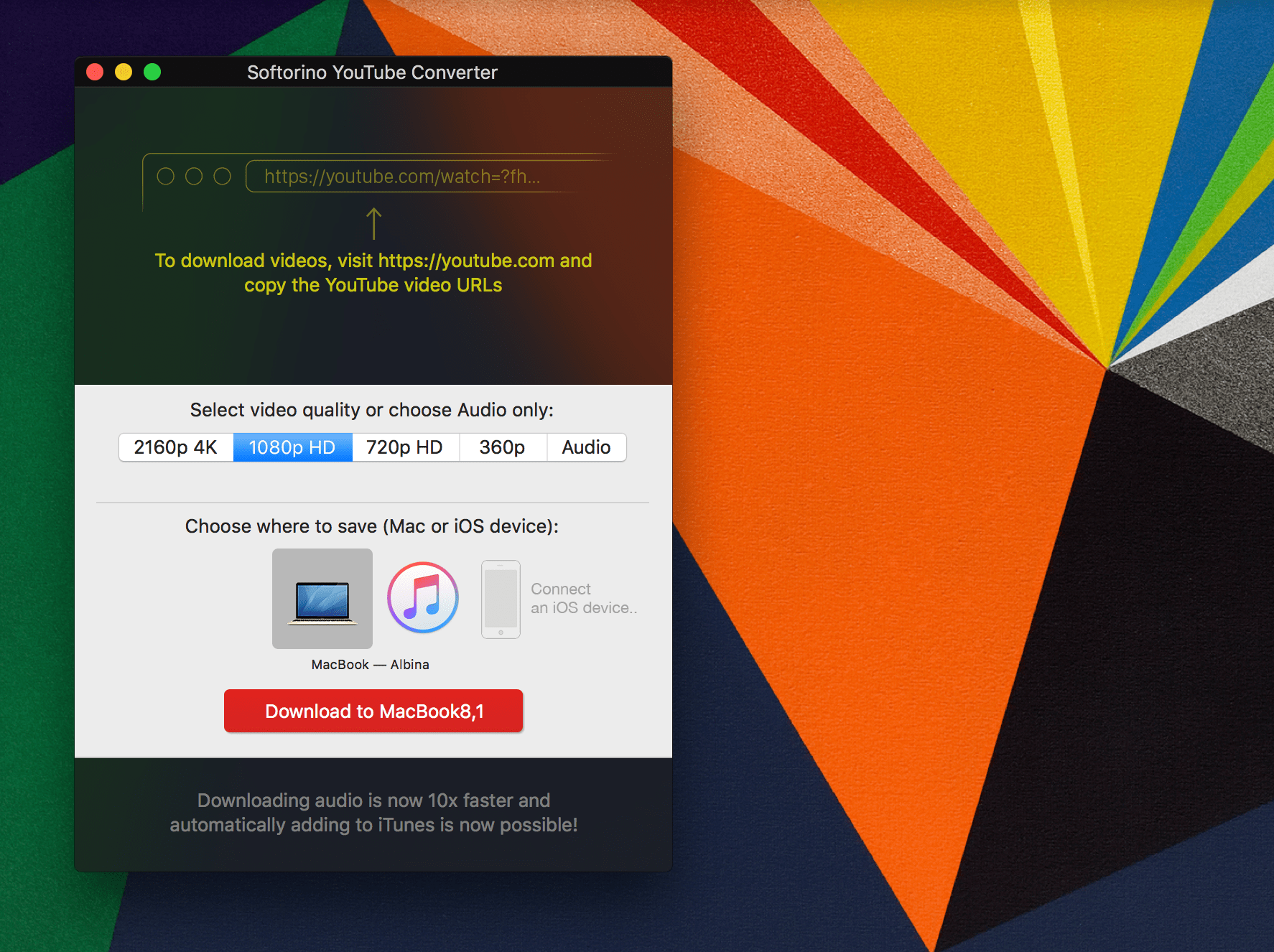
Task: Minimize window with yellow button
Action: pyautogui.click(x=124, y=72)
